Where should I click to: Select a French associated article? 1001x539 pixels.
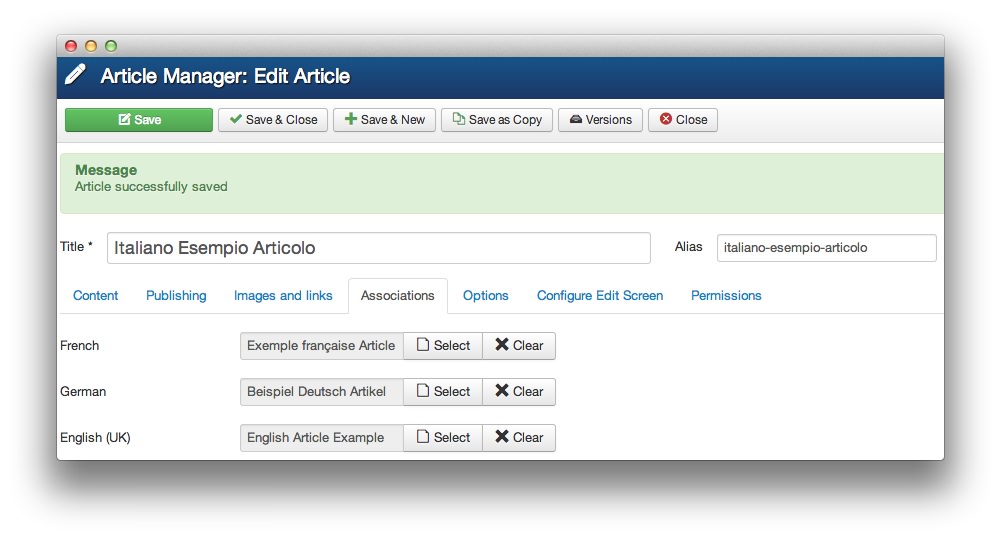(443, 346)
